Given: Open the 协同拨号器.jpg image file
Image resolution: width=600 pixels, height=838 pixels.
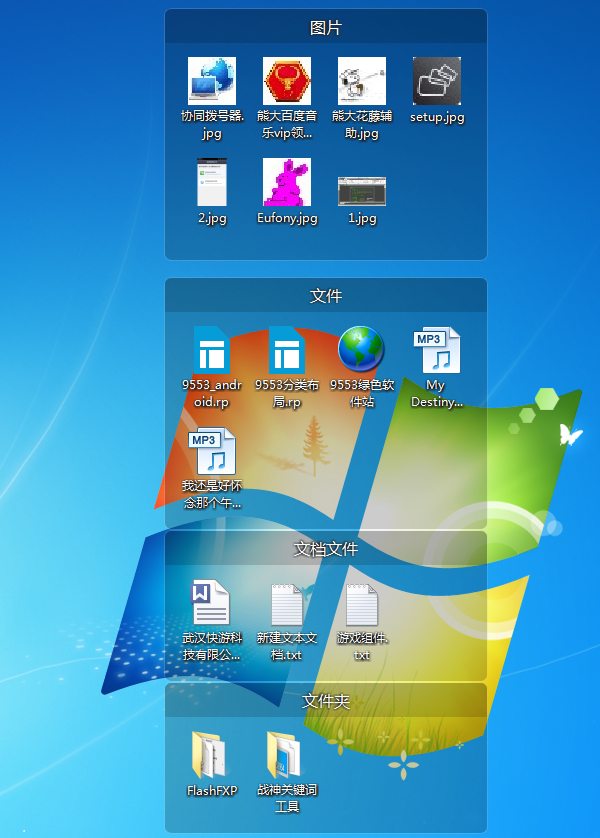Looking at the screenshot, I should point(212,81).
